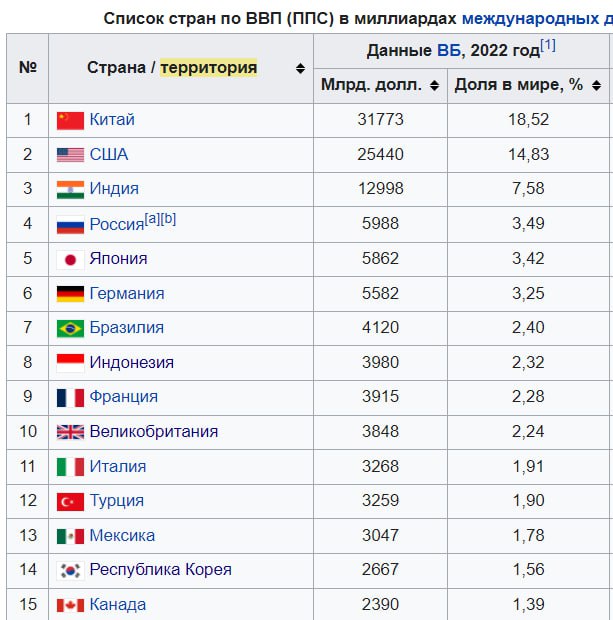Screen dimensions: 613x620
Task: Open the Франция country link
Action: 124,397
